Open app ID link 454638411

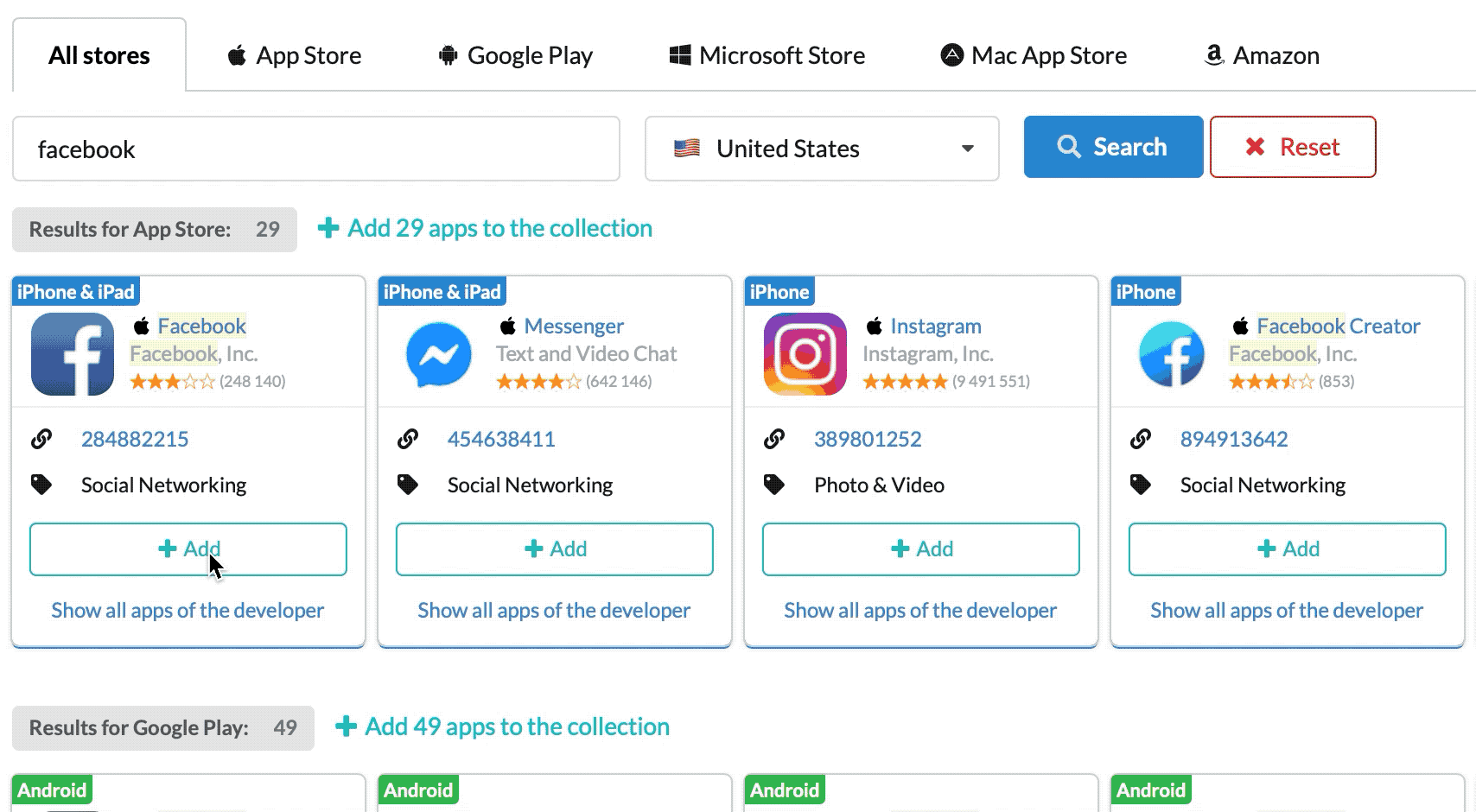(x=501, y=439)
